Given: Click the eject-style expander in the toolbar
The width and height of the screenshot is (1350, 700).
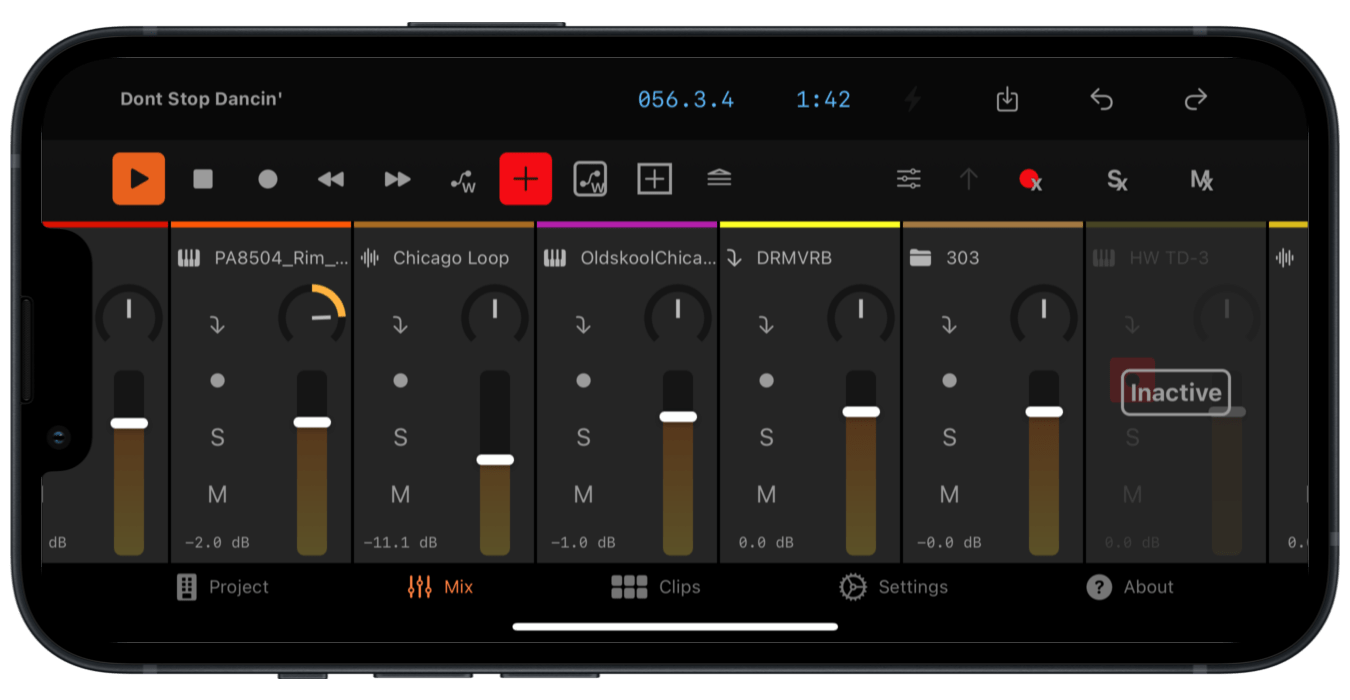Looking at the screenshot, I should coord(720,178).
